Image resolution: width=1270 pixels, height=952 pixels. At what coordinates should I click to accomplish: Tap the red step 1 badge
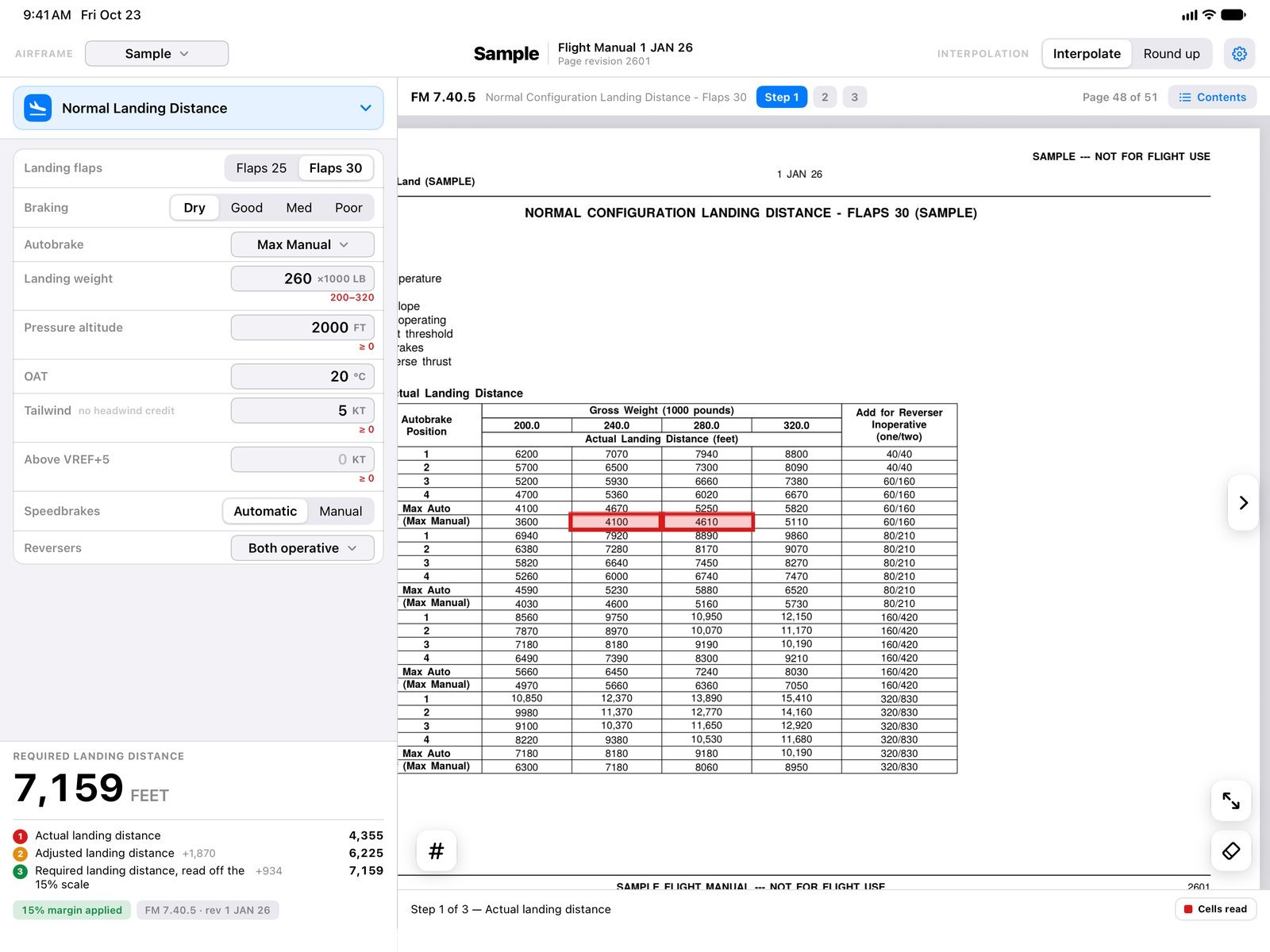pos(21,836)
